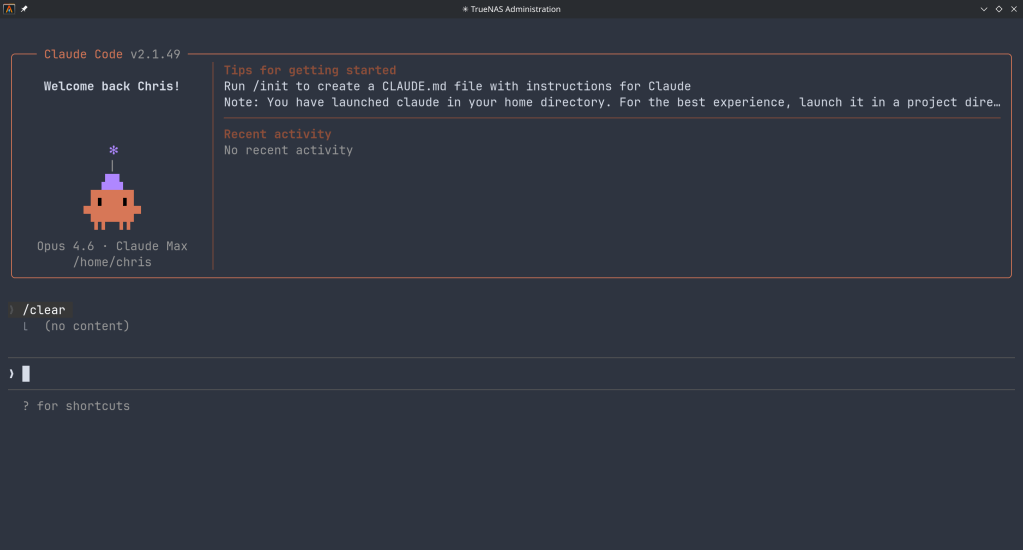Minimize the window with the chevron button

[984, 9]
